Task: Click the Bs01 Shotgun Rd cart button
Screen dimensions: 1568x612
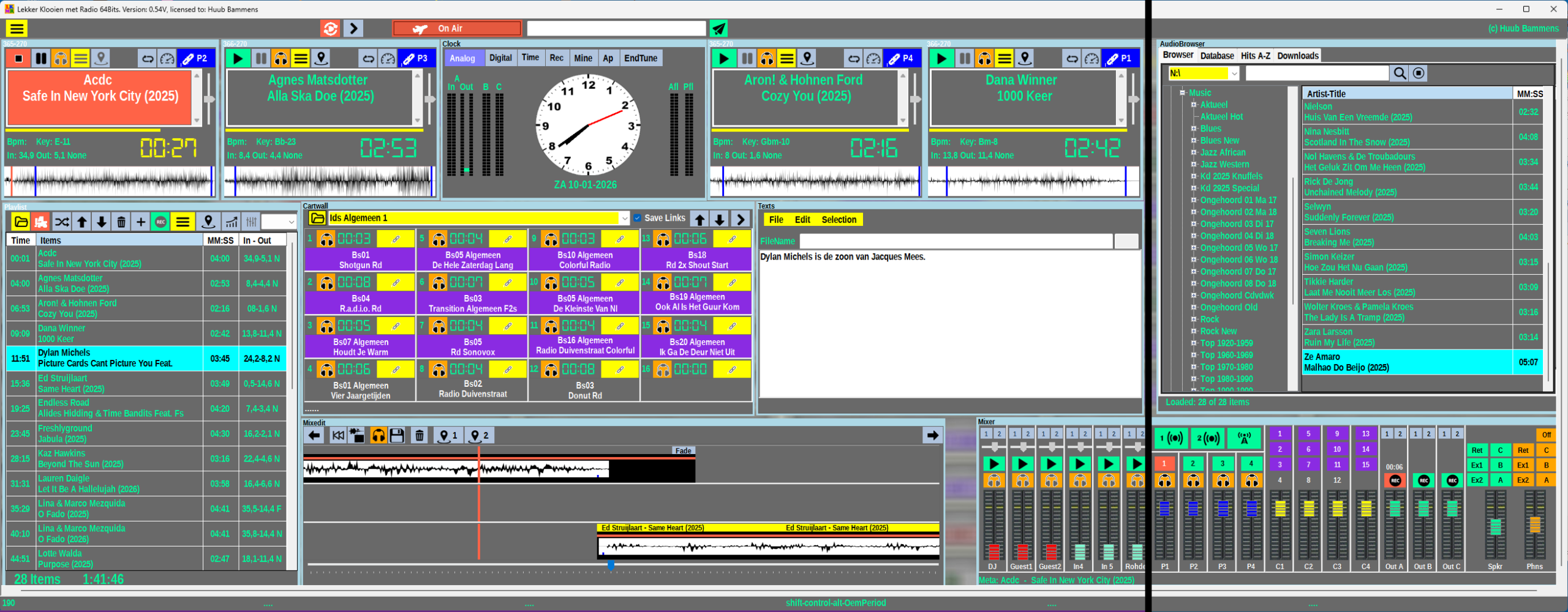Action: click(360, 260)
